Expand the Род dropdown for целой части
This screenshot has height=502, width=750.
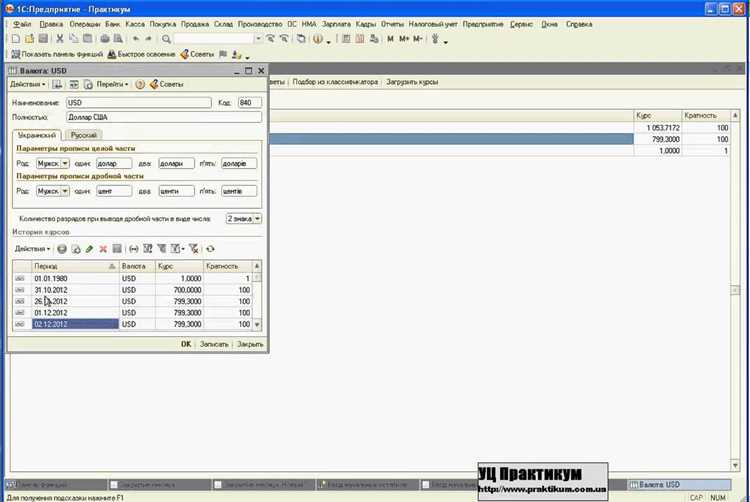coord(65,164)
